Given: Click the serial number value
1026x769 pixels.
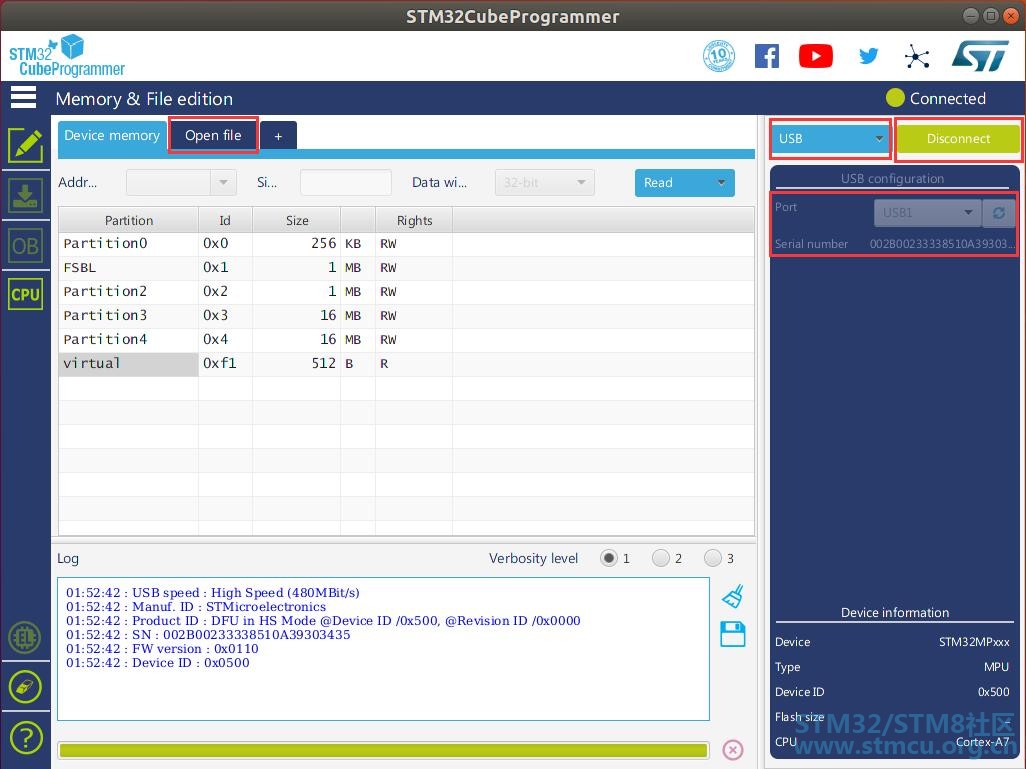Looking at the screenshot, I should [x=941, y=244].
